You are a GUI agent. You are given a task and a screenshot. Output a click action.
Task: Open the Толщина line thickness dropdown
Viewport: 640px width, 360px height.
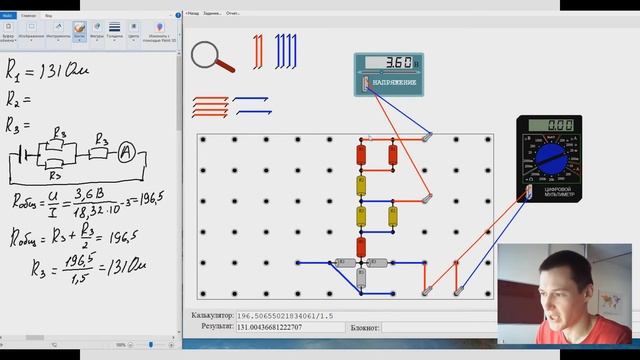[x=115, y=32]
